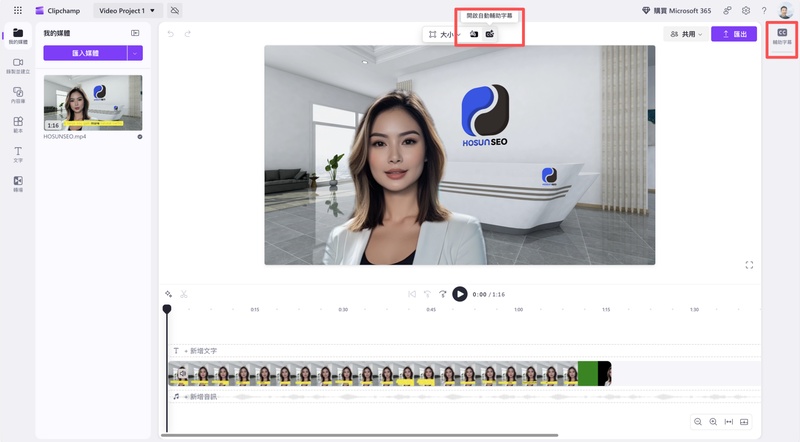Expand the arrow beside 匯入媒體
The width and height of the screenshot is (800, 442).
(x=136, y=53)
